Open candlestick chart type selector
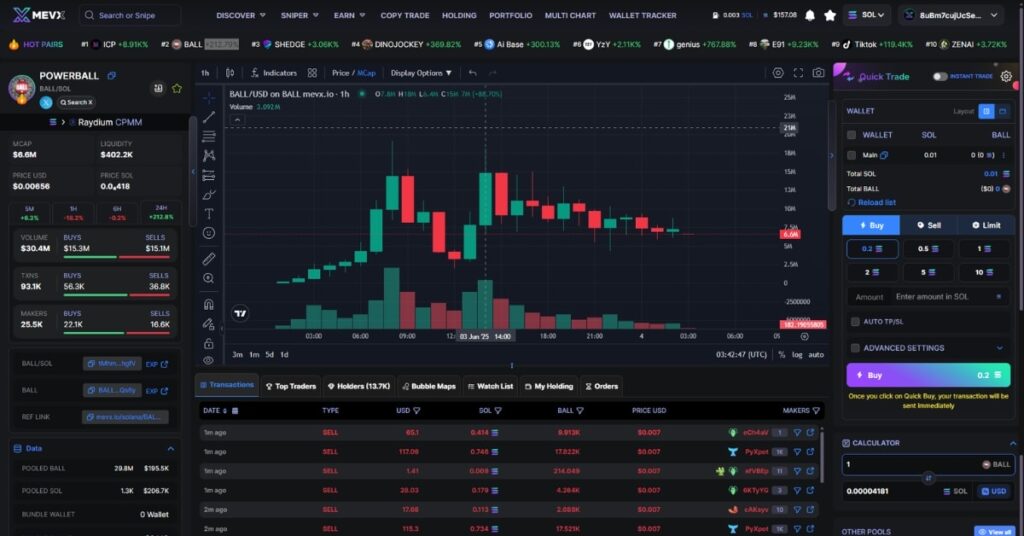Viewport: 1024px width, 536px height. 230,73
